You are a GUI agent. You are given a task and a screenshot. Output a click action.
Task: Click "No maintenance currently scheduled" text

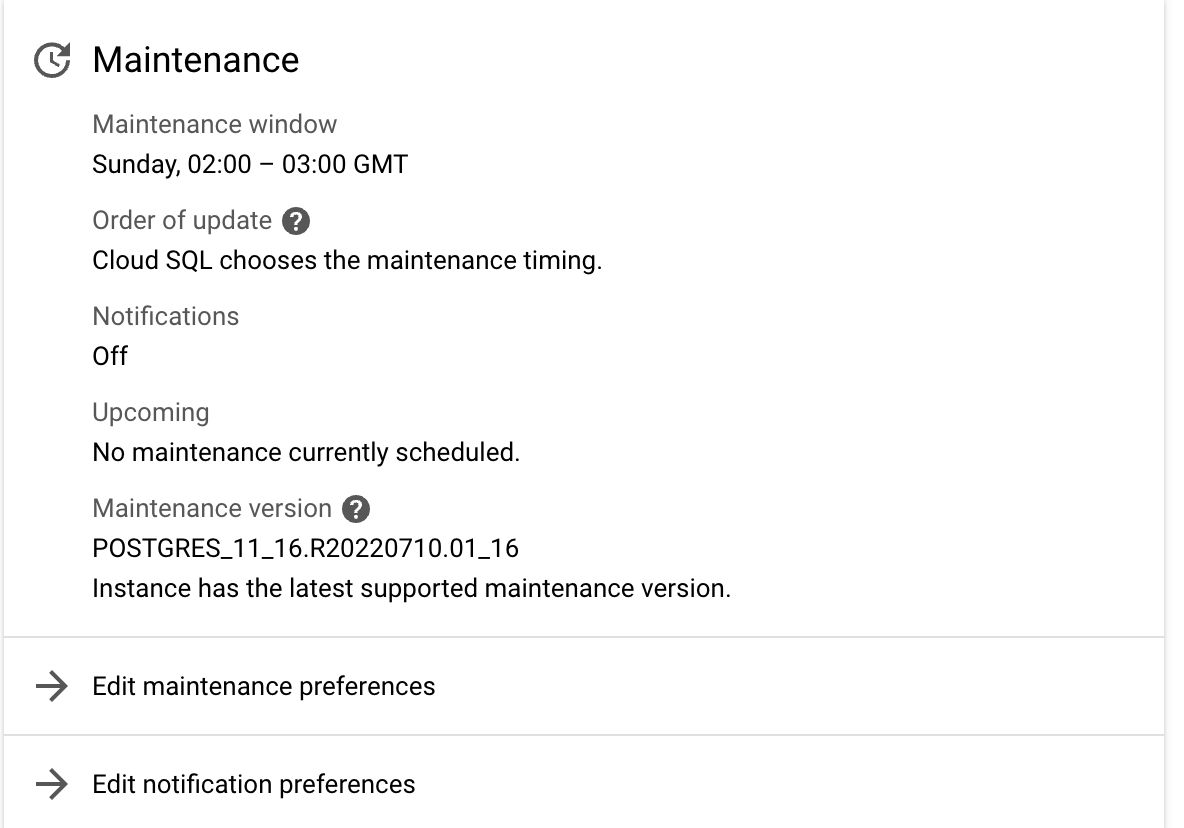click(306, 452)
